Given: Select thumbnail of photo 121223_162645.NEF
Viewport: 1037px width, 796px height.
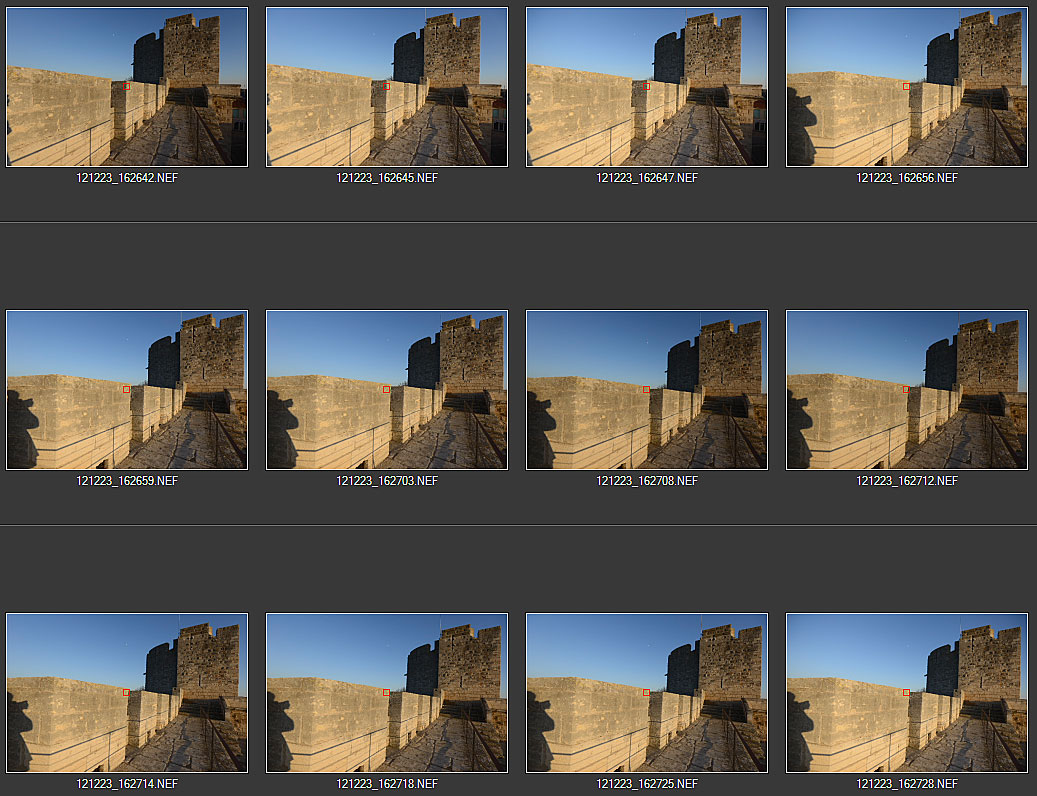Looking at the screenshot, I should (387, 87).
